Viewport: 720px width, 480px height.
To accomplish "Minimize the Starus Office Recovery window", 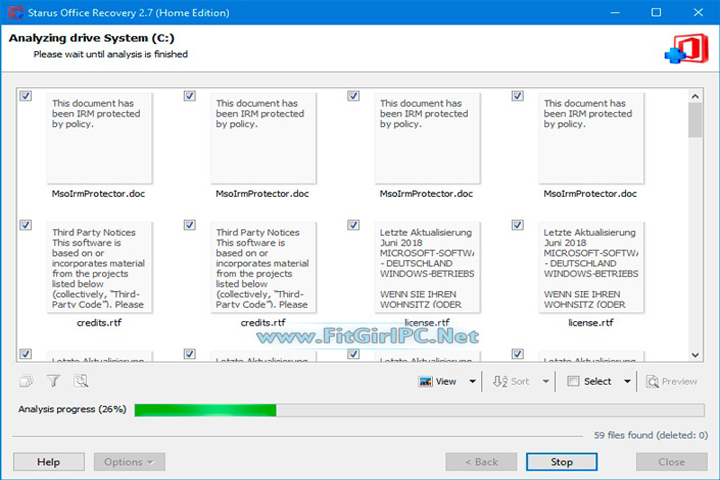I will click(615, 12).
